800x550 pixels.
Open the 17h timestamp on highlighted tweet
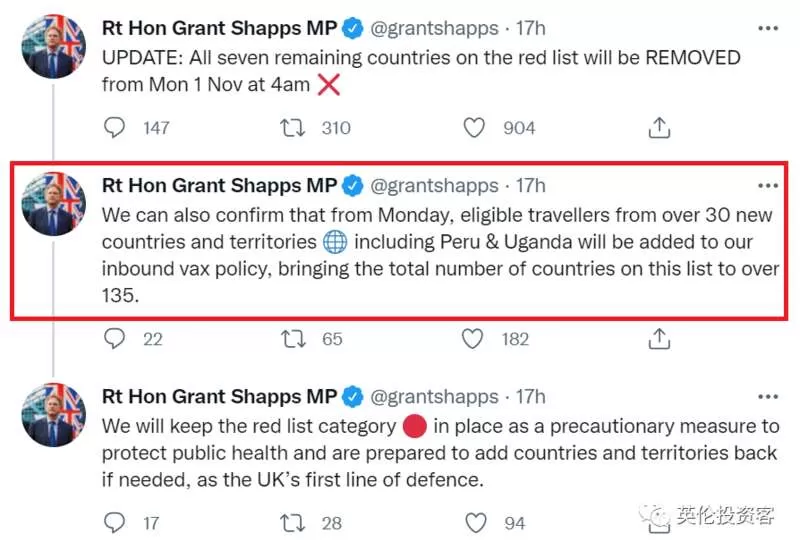click(x=531, y=186)
